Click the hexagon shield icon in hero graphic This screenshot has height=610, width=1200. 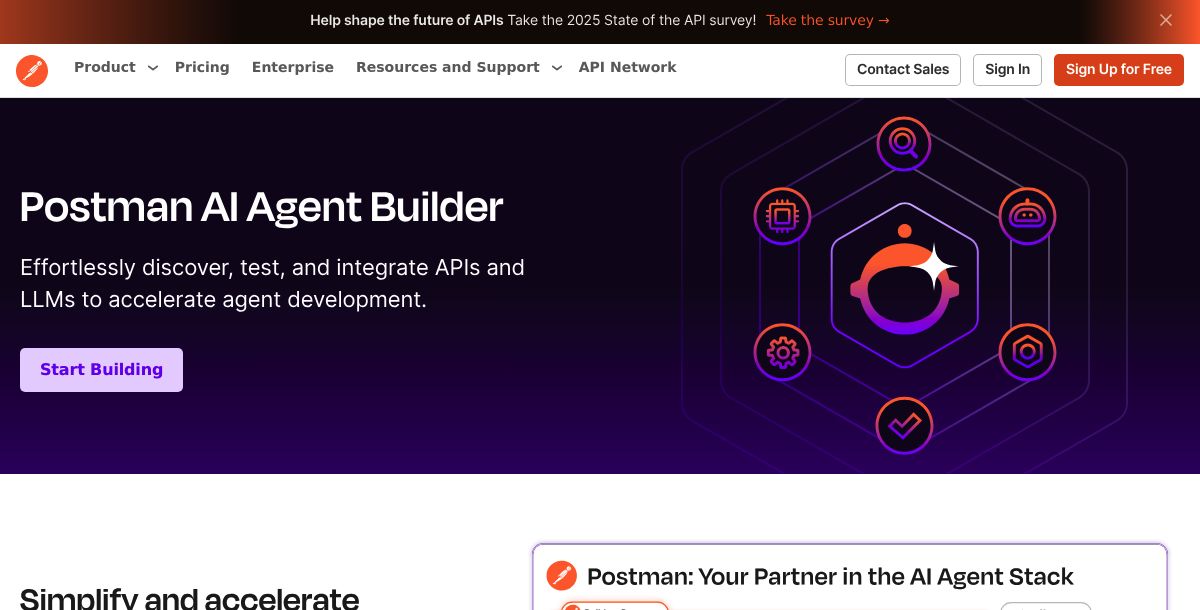[x=1027, y=352]
